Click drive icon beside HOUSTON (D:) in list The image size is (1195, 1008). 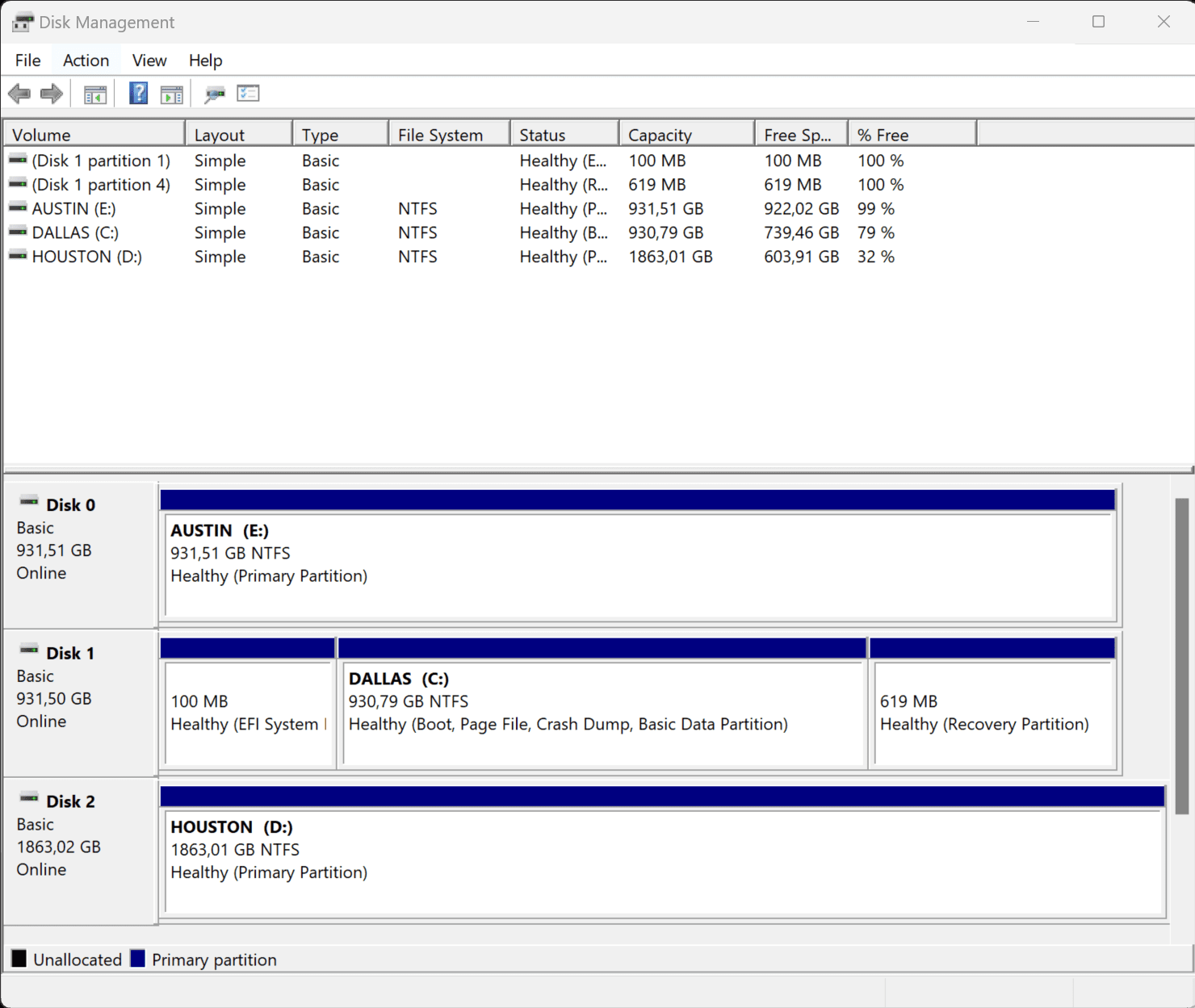pyautogui.click(x=18, y=256)
